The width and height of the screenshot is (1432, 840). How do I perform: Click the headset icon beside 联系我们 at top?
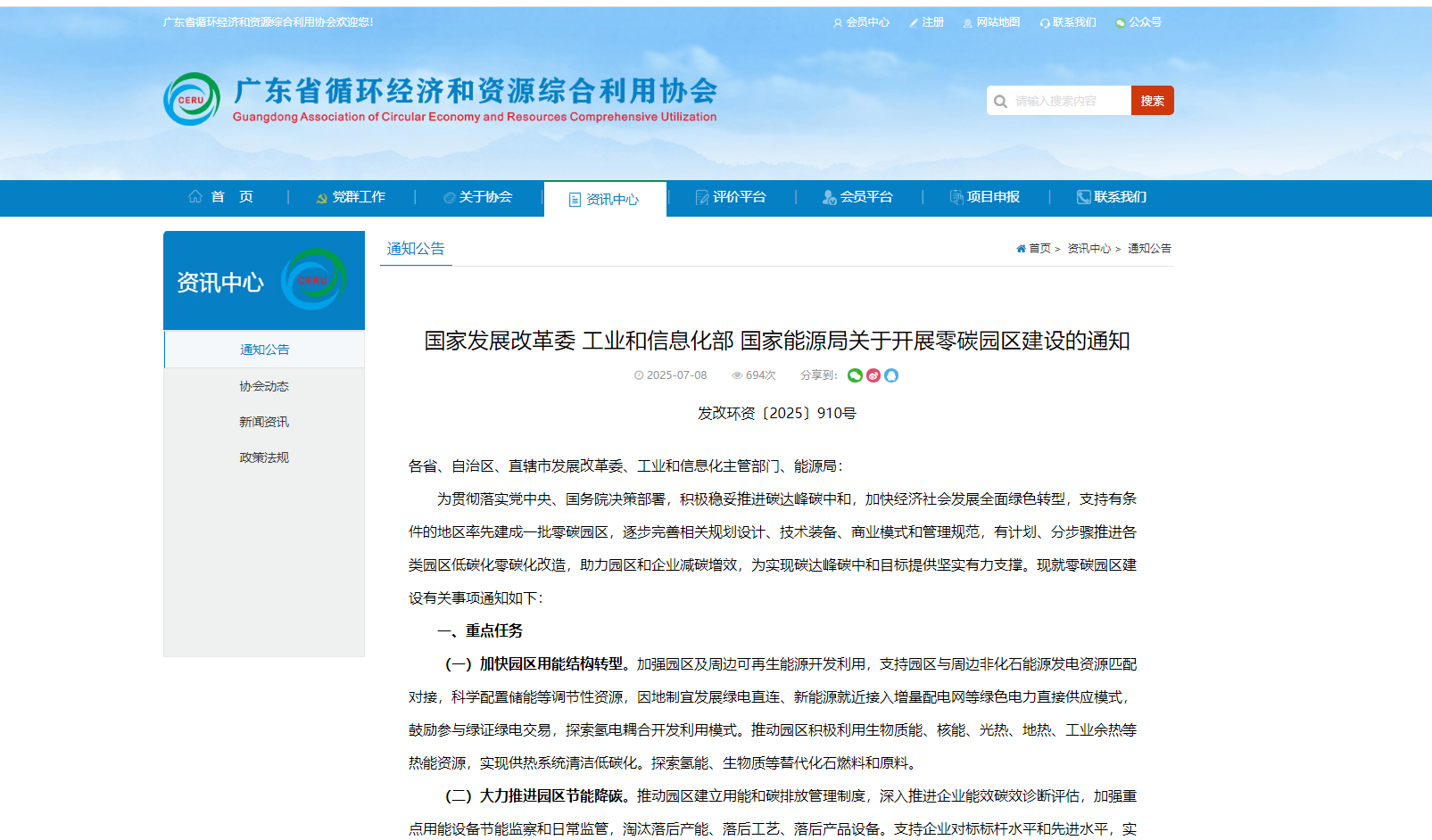pyautogui.click(x=1045, y=22)
